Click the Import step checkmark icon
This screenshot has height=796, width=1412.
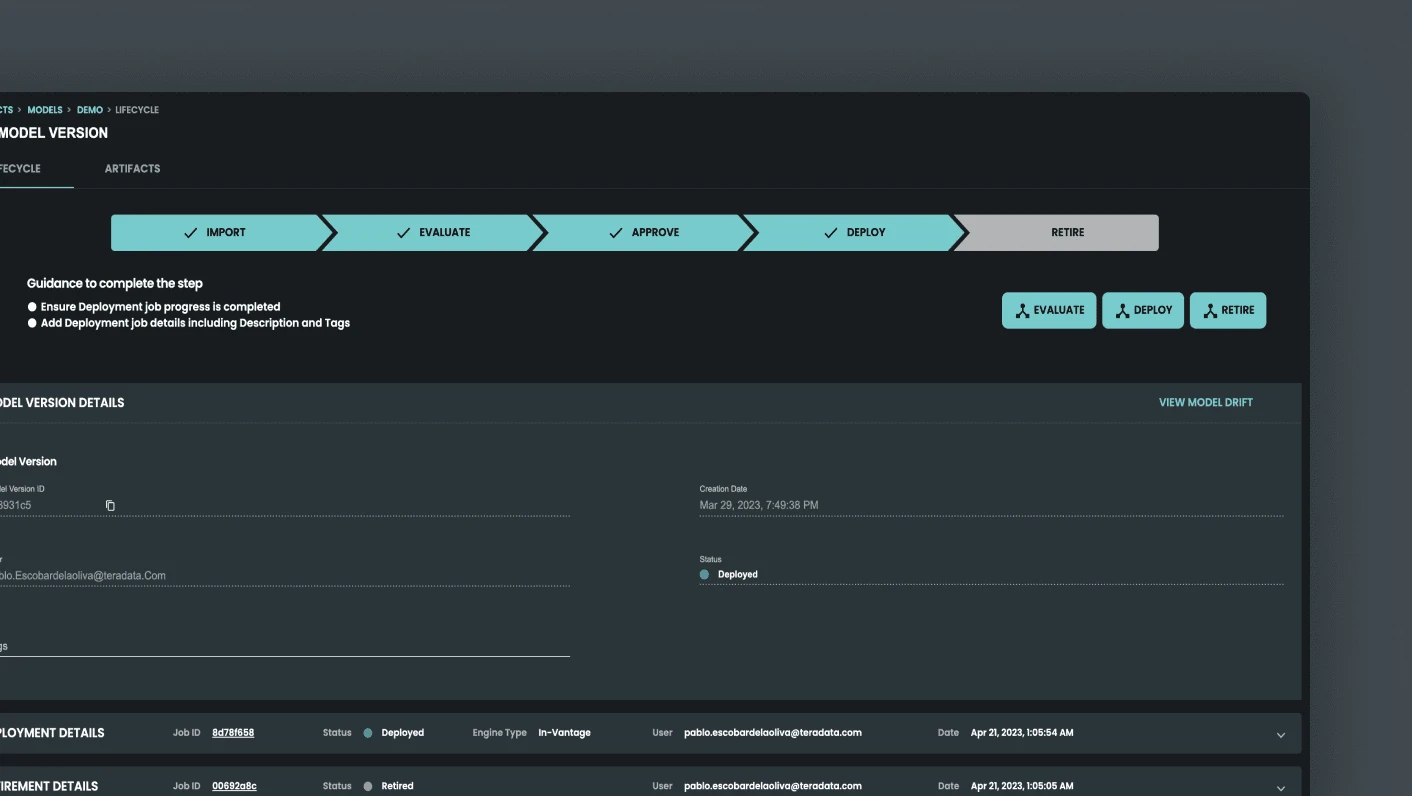(x=191, y=232)
